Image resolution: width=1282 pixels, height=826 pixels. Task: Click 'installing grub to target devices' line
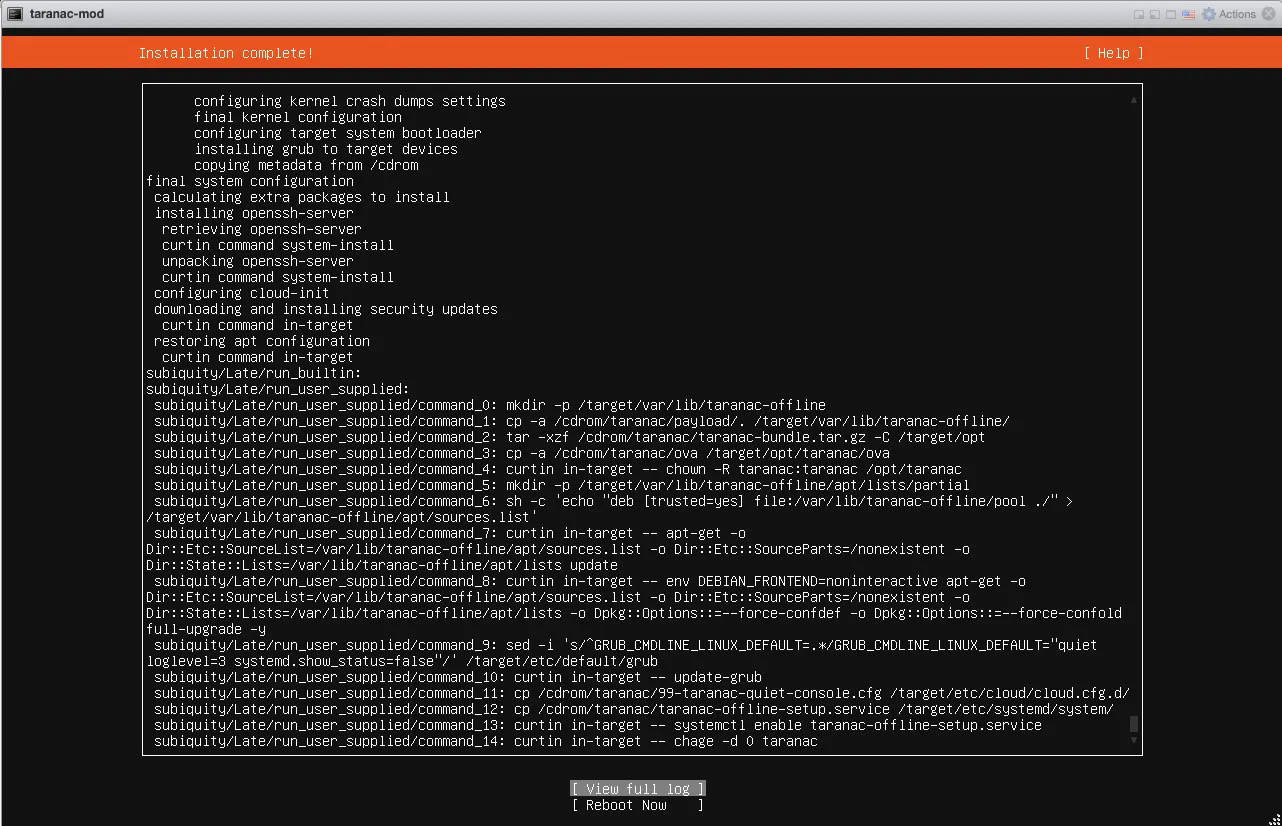coord(326,149)
